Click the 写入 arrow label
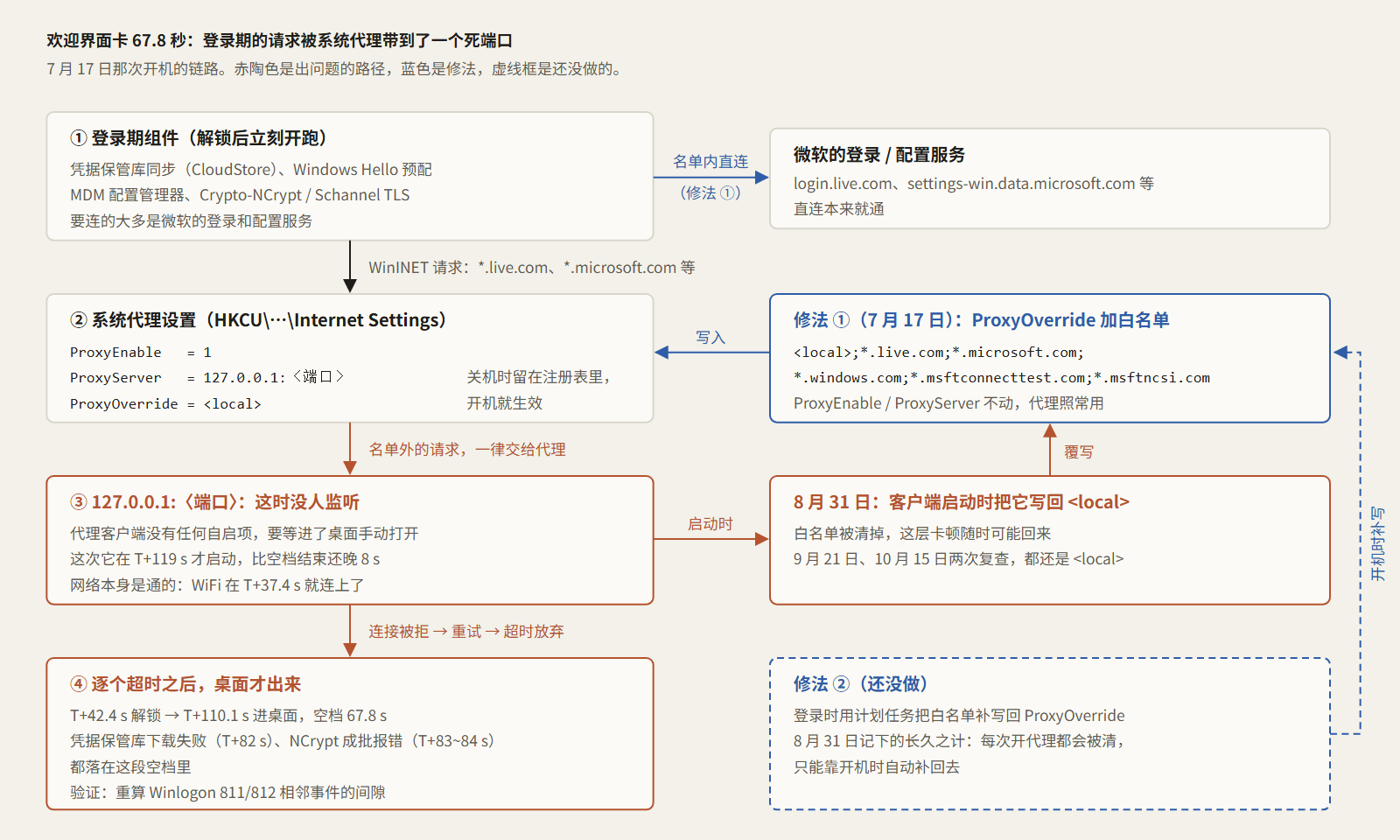Image resolution: width=1400 pixels, height=840 pixels. tap(710, 337)
